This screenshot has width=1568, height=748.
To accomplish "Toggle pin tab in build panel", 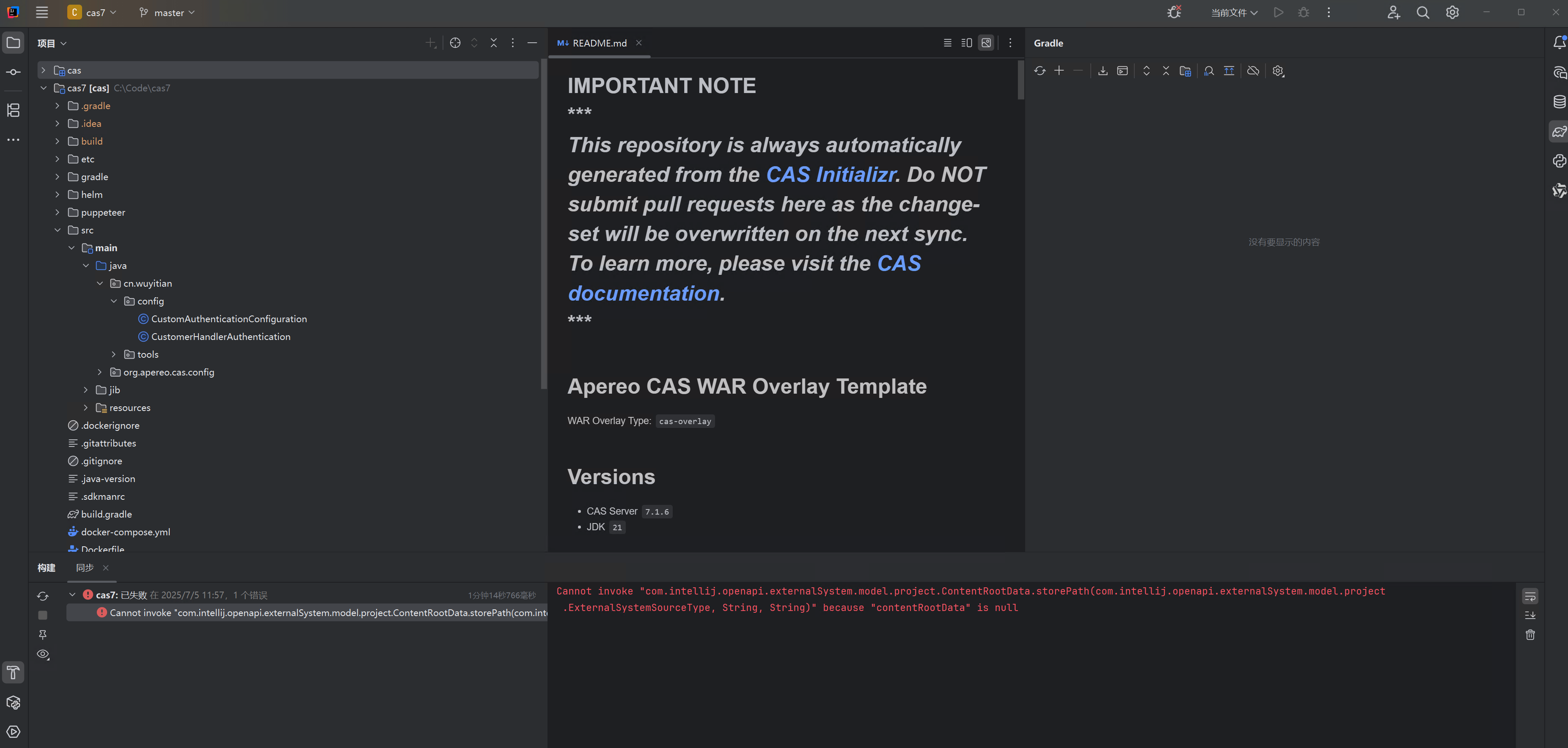I will (x=43, y=635).
